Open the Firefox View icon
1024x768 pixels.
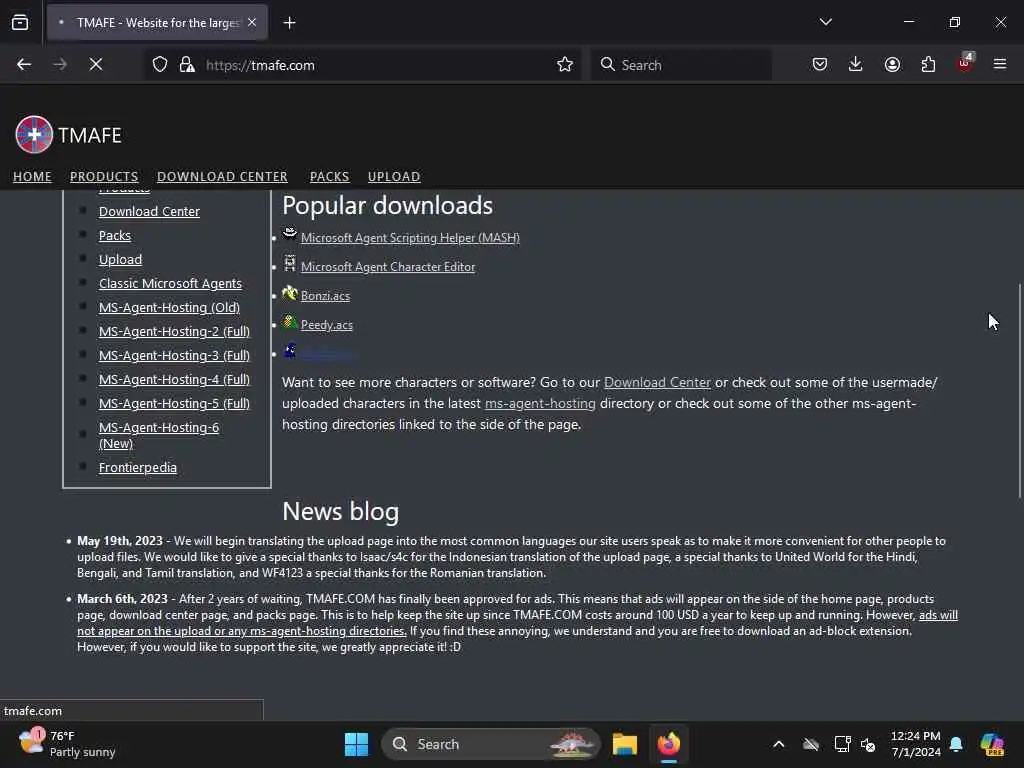pyautogui.click(x=20, y=22)
